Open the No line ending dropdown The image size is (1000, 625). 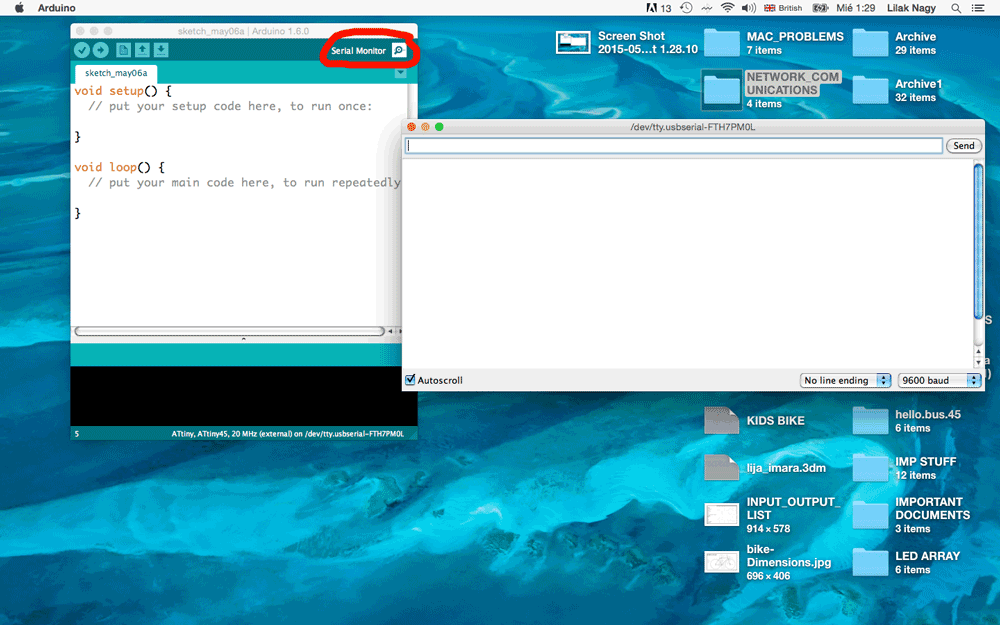(845, 380)
